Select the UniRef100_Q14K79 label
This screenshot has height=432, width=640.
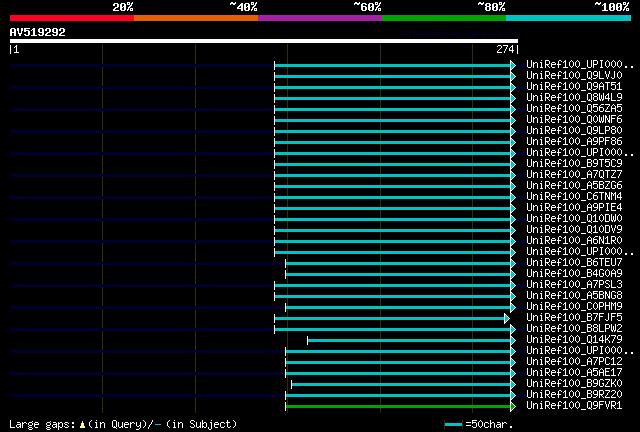click(x=574, y=340)
